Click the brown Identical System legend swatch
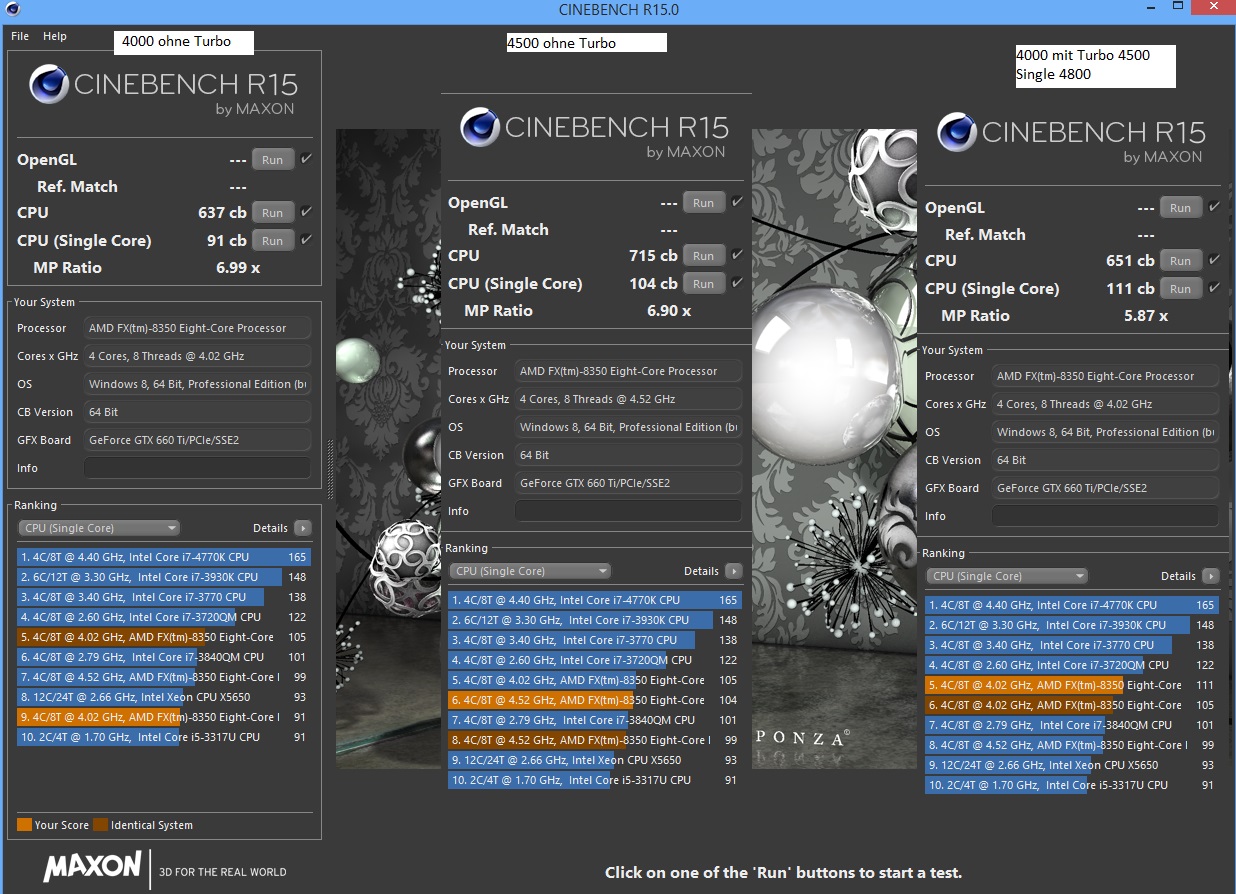This screenshot has width=1236, height=894. [100, 825]
